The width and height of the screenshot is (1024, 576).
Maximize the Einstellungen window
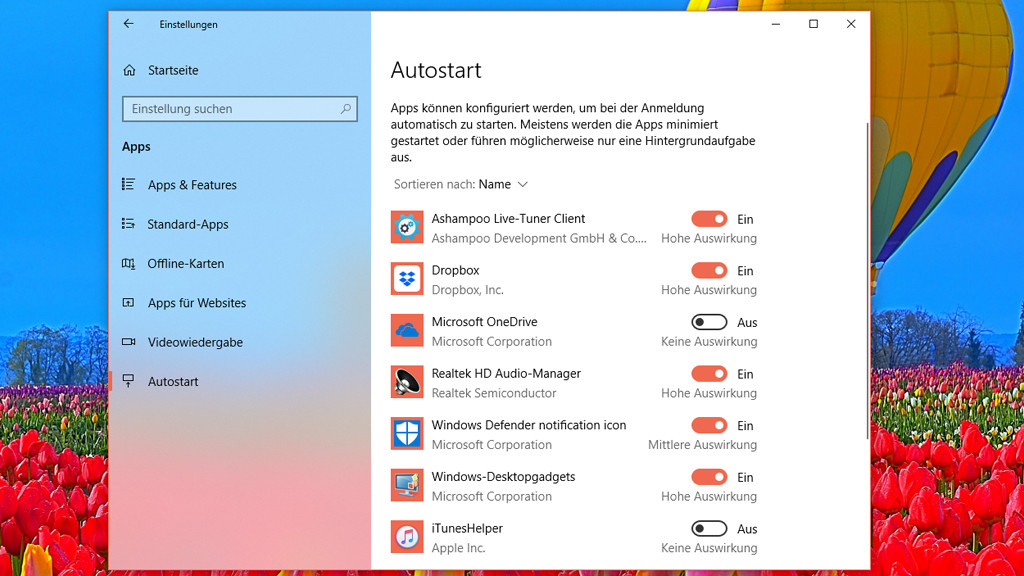[x=813, y=24]
